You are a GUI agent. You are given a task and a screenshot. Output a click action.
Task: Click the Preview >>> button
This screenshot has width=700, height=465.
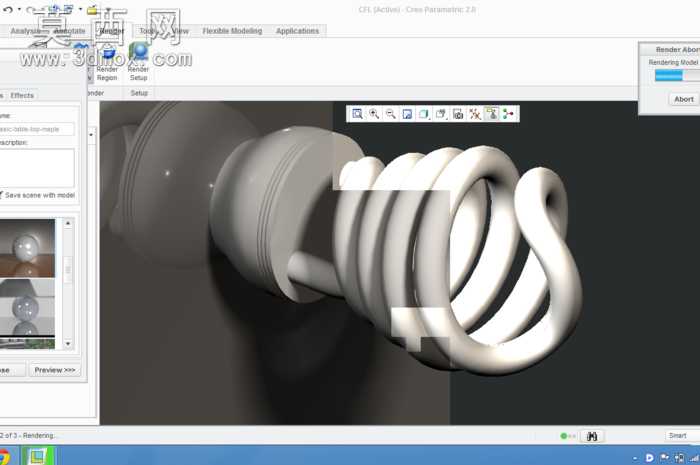coord(55,370)
